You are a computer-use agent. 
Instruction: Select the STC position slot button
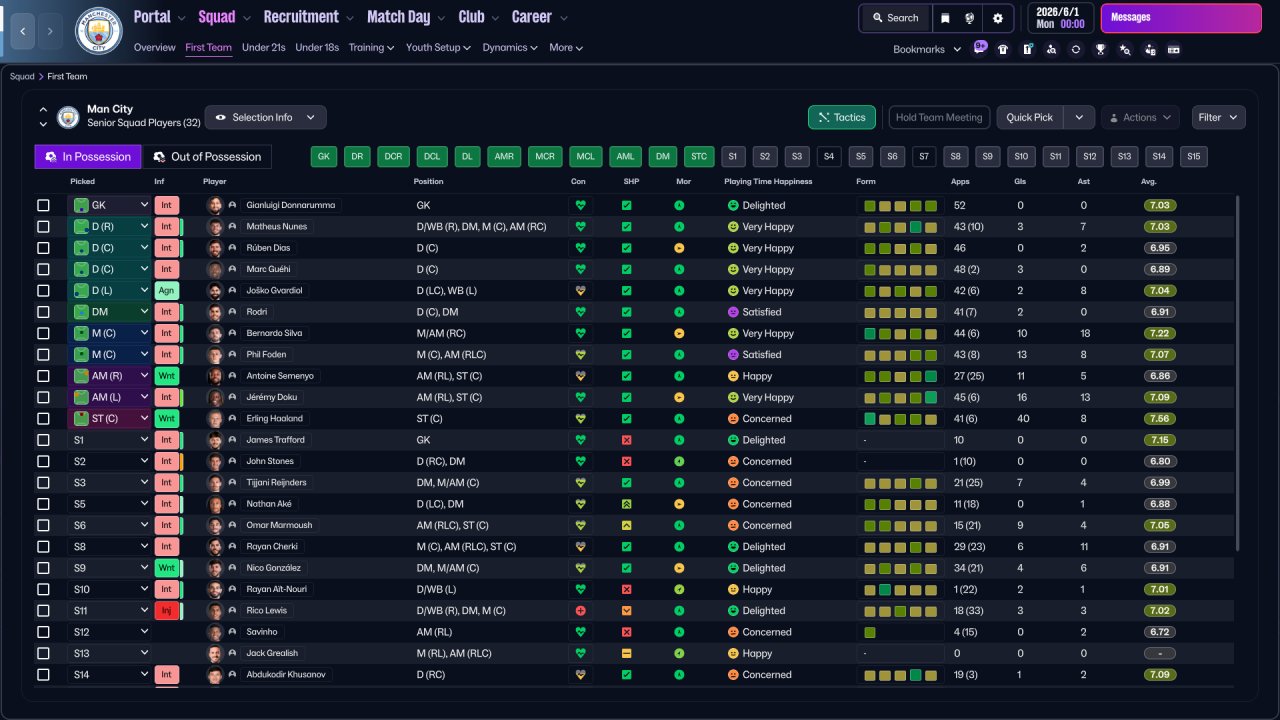(699, 156)
